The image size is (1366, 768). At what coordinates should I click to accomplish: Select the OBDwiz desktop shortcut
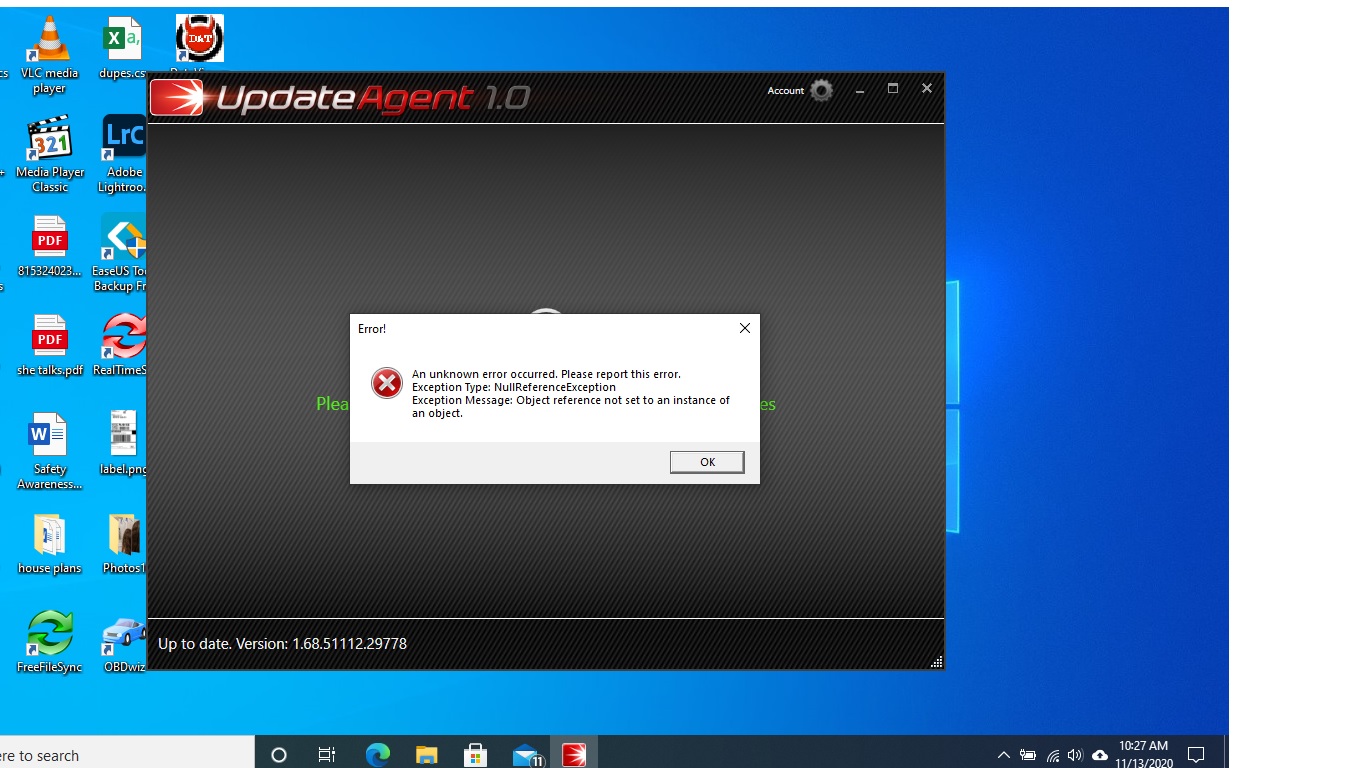pyautogui.click(x=124, y=644)
